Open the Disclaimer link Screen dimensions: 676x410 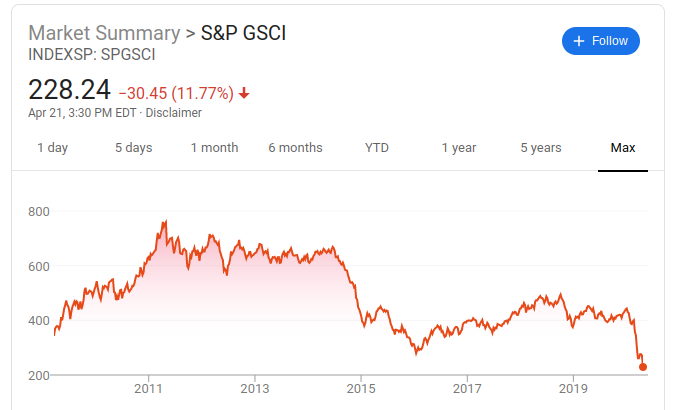pyautogui.click(x=174, y=113)
